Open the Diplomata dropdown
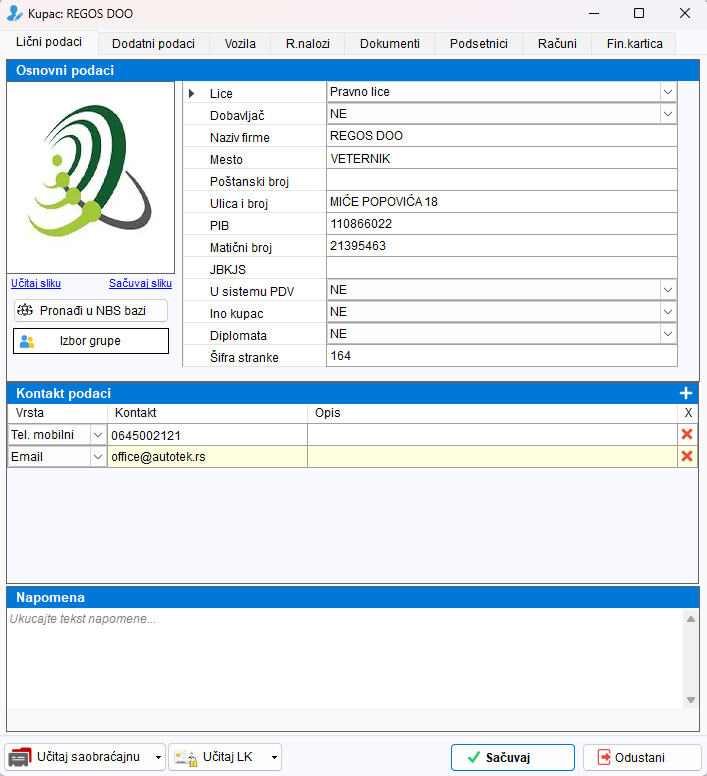707x776 pixels. point(667,334)
